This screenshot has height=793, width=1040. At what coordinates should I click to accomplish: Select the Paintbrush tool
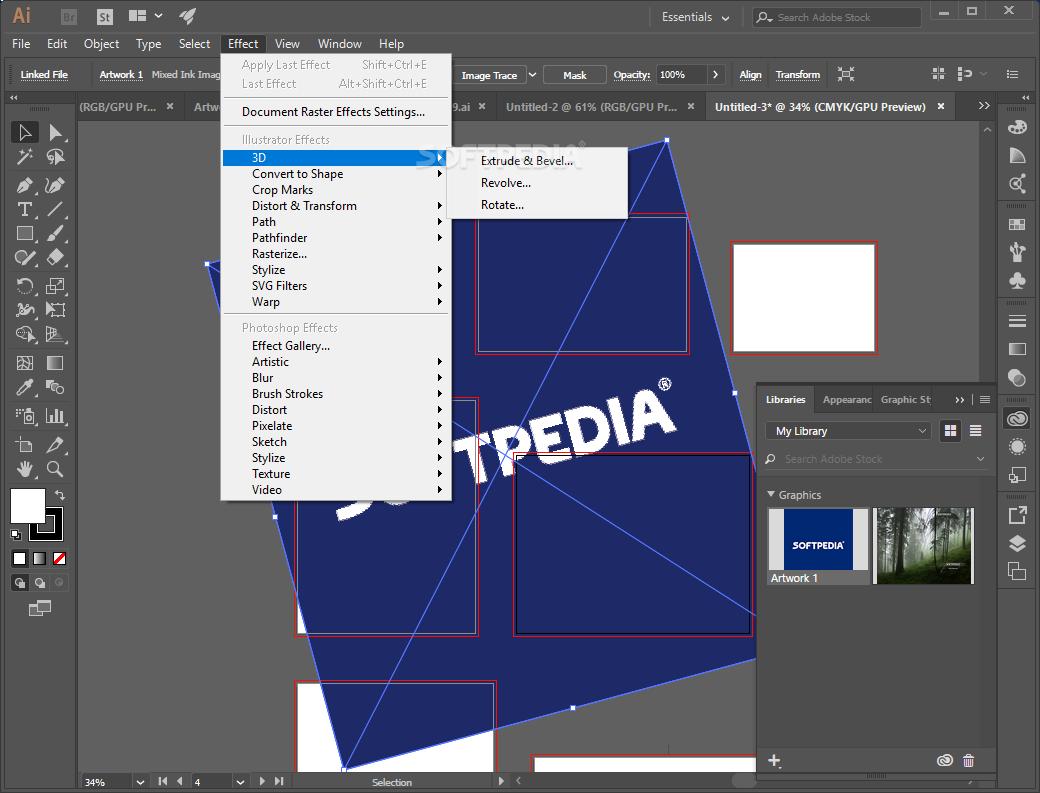(56, 233)
